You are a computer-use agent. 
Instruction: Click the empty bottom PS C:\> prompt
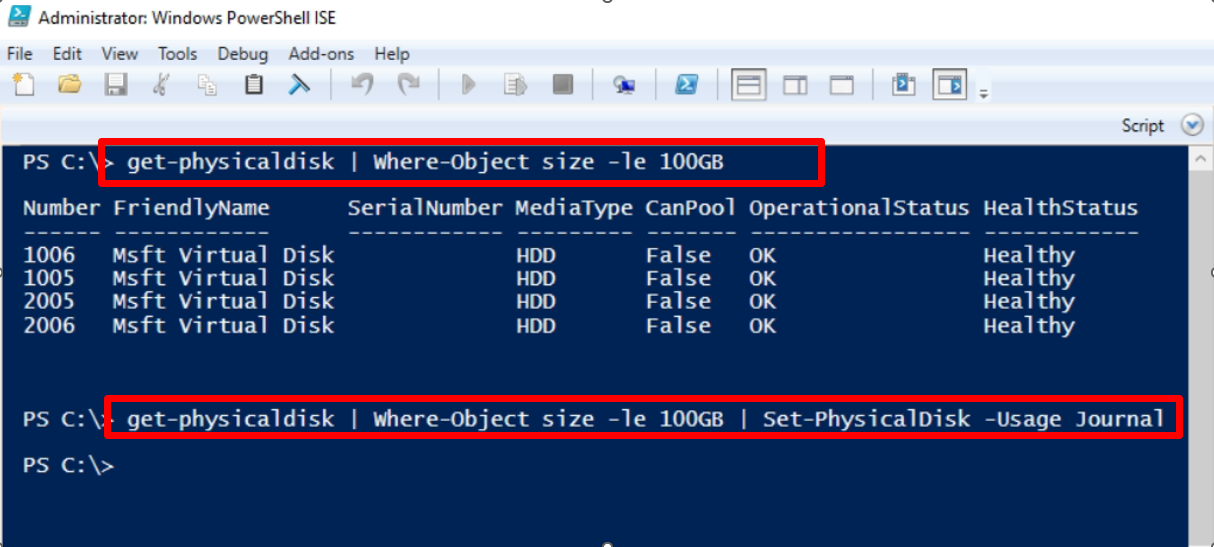pyautogui.click(x=68, y=465)
